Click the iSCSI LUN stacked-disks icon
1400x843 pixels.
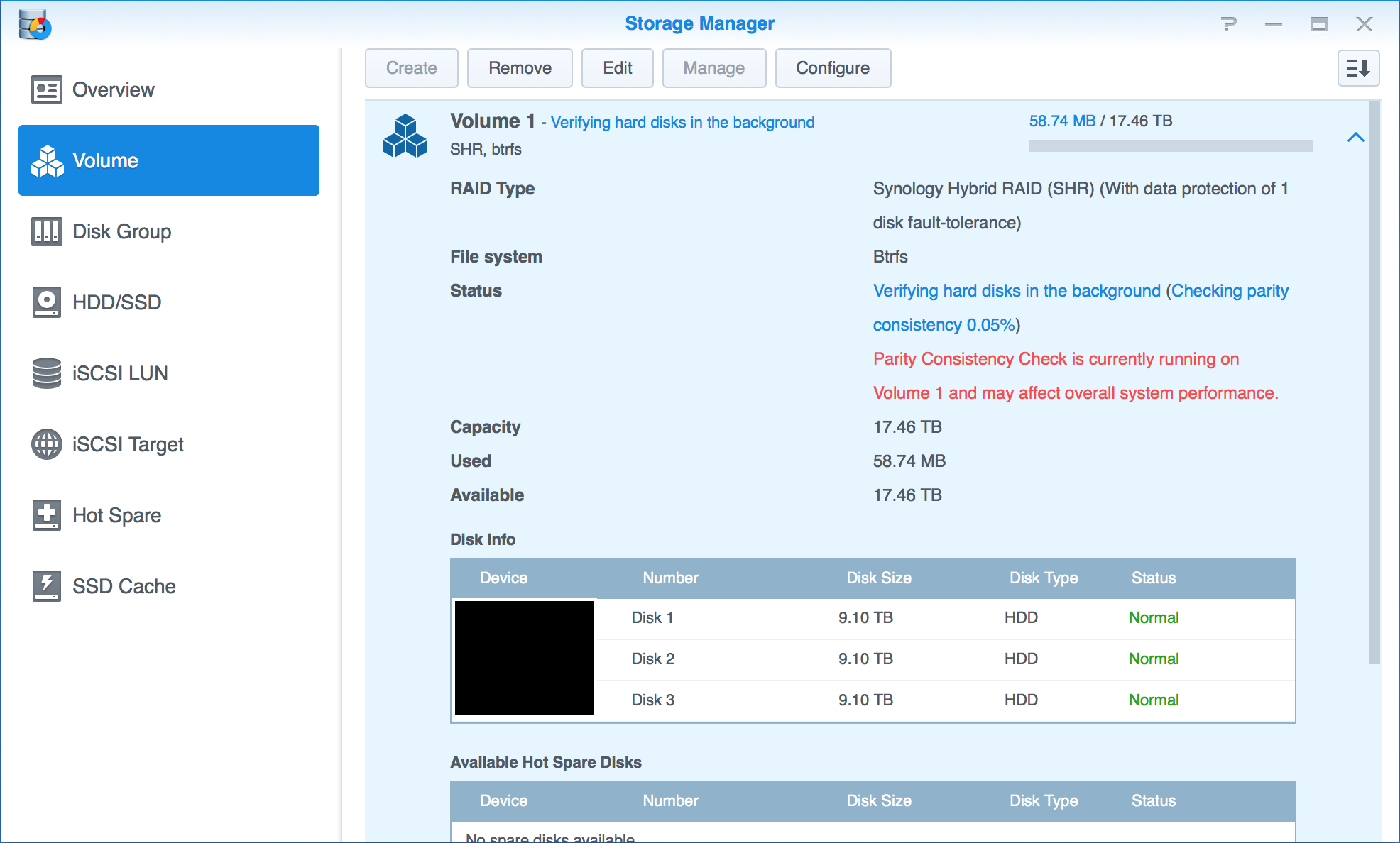[x=46, y=373]
